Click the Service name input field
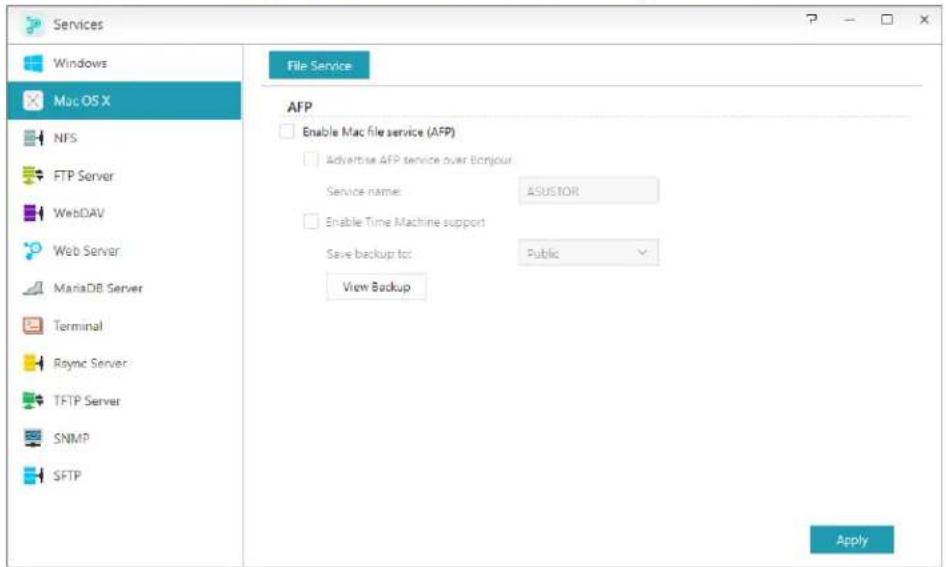Viewport: 946px width, 567px height. (x=588, y=191)
